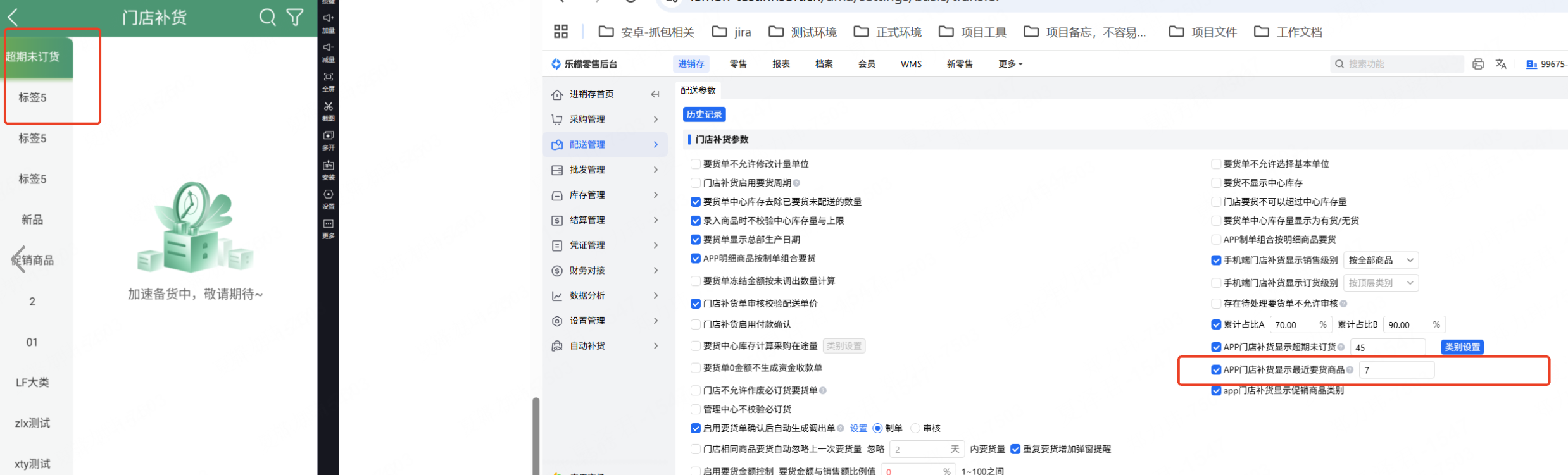Uncheck app门店补货显示促销商品类别
Screen dimensions: 1568x475
[x=1216, y=391]
